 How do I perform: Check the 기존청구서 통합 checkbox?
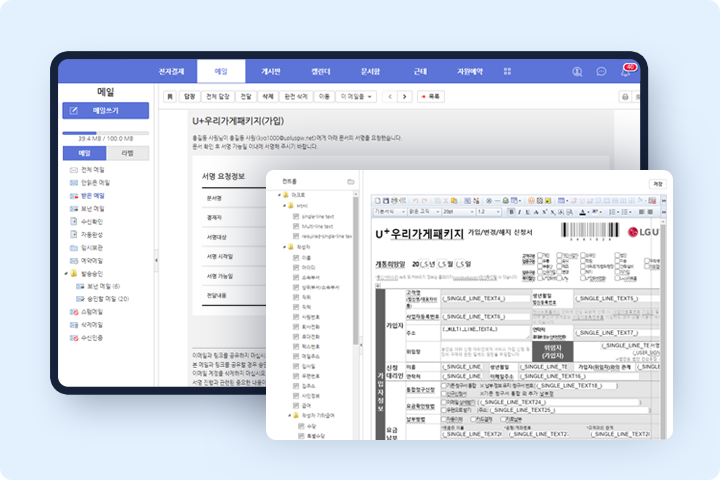tap(444, 385)
